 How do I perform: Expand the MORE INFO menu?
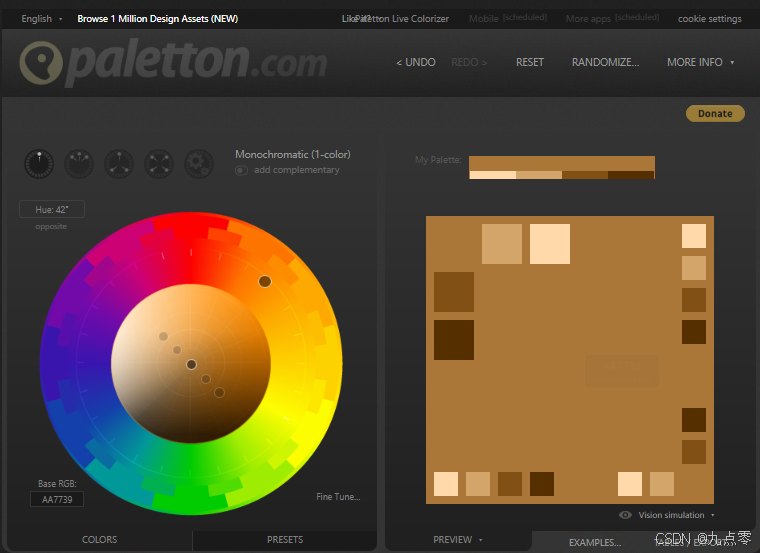(x=700, y=62)
